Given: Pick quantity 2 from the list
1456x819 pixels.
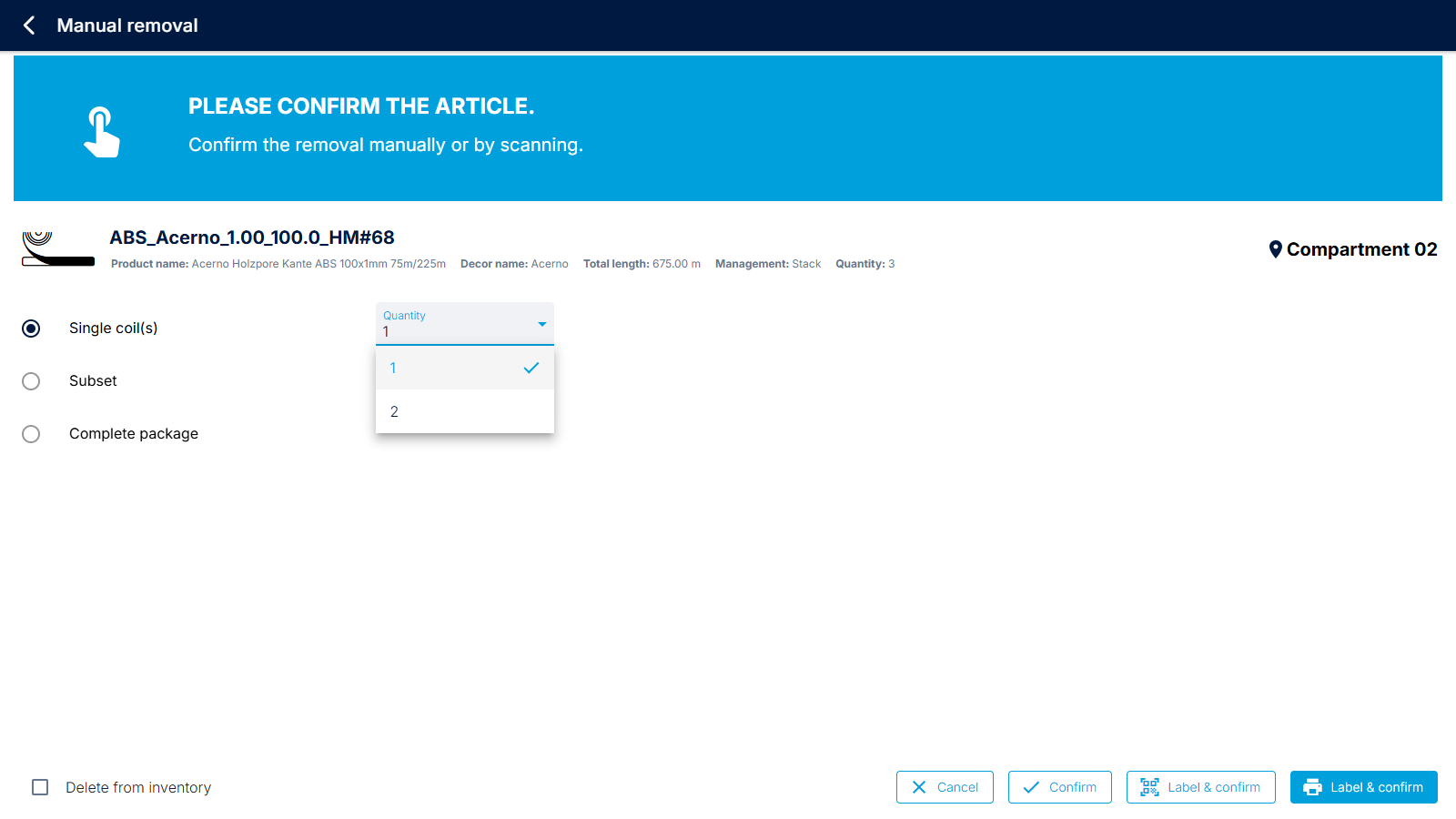Looking at the screenshot, I should 464,412.
